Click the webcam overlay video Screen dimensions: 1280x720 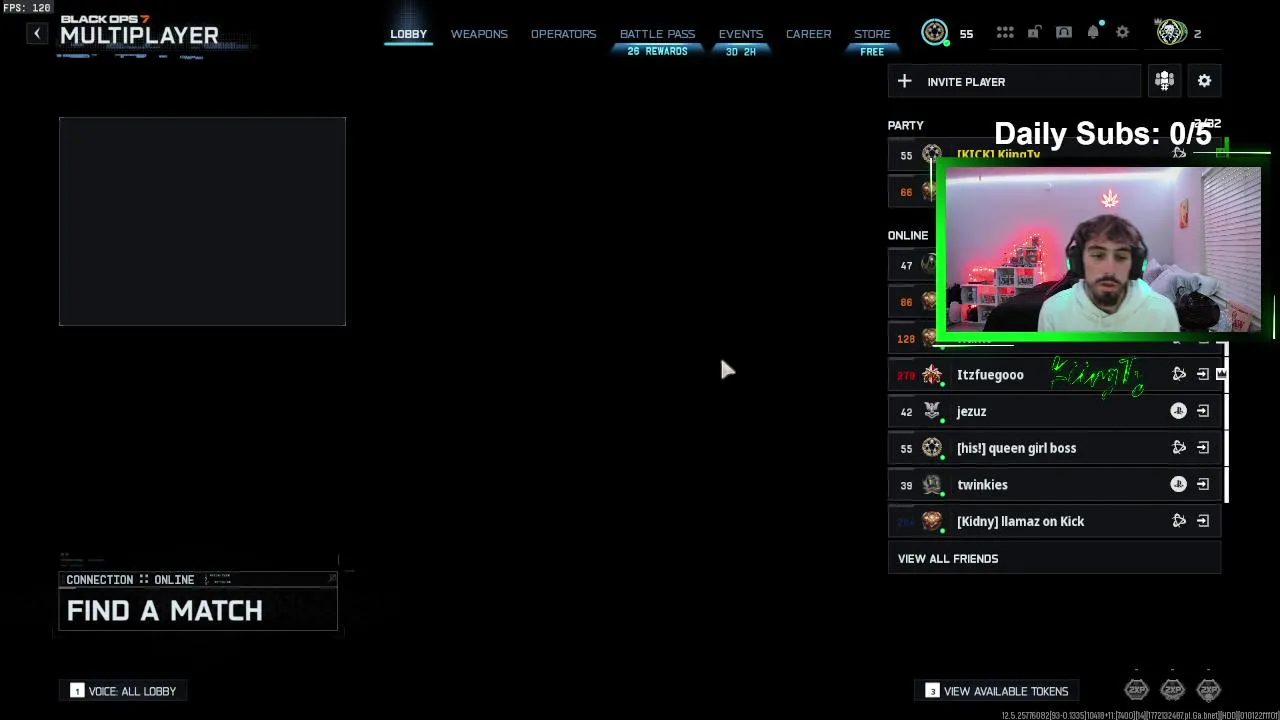pos(1103,249)
